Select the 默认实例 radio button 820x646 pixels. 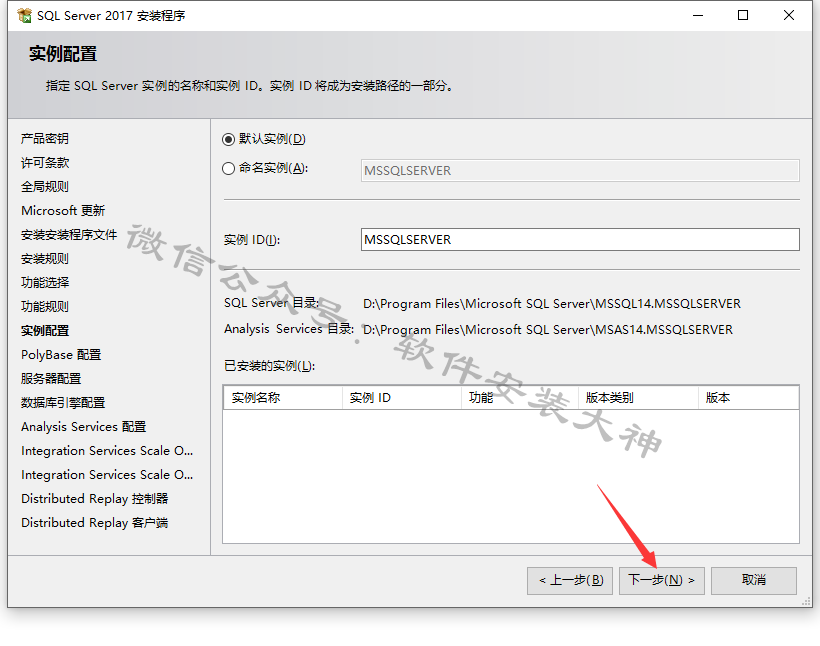click(x=228, y=139)
